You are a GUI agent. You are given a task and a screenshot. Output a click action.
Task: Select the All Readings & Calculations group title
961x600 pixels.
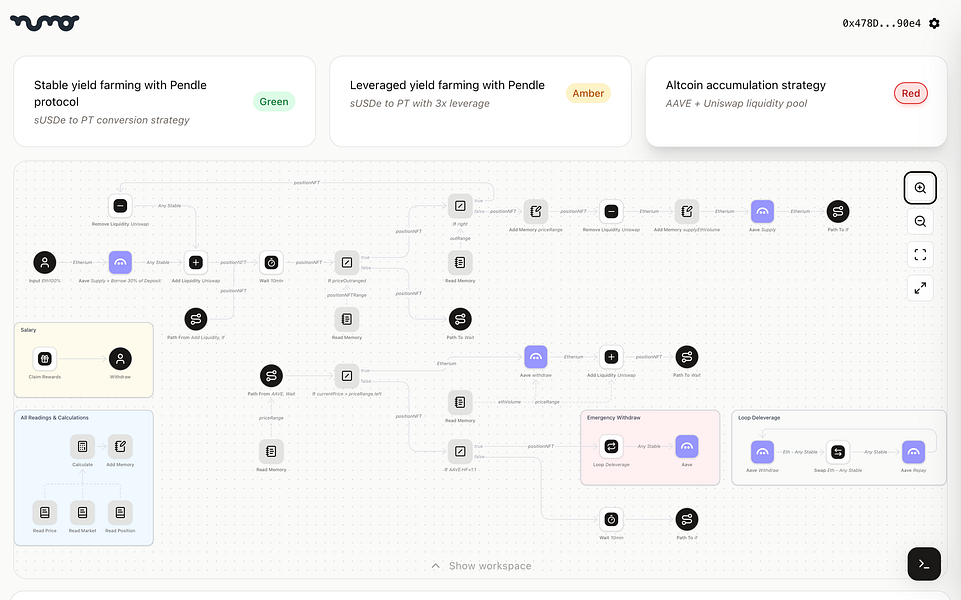[55, 417]
